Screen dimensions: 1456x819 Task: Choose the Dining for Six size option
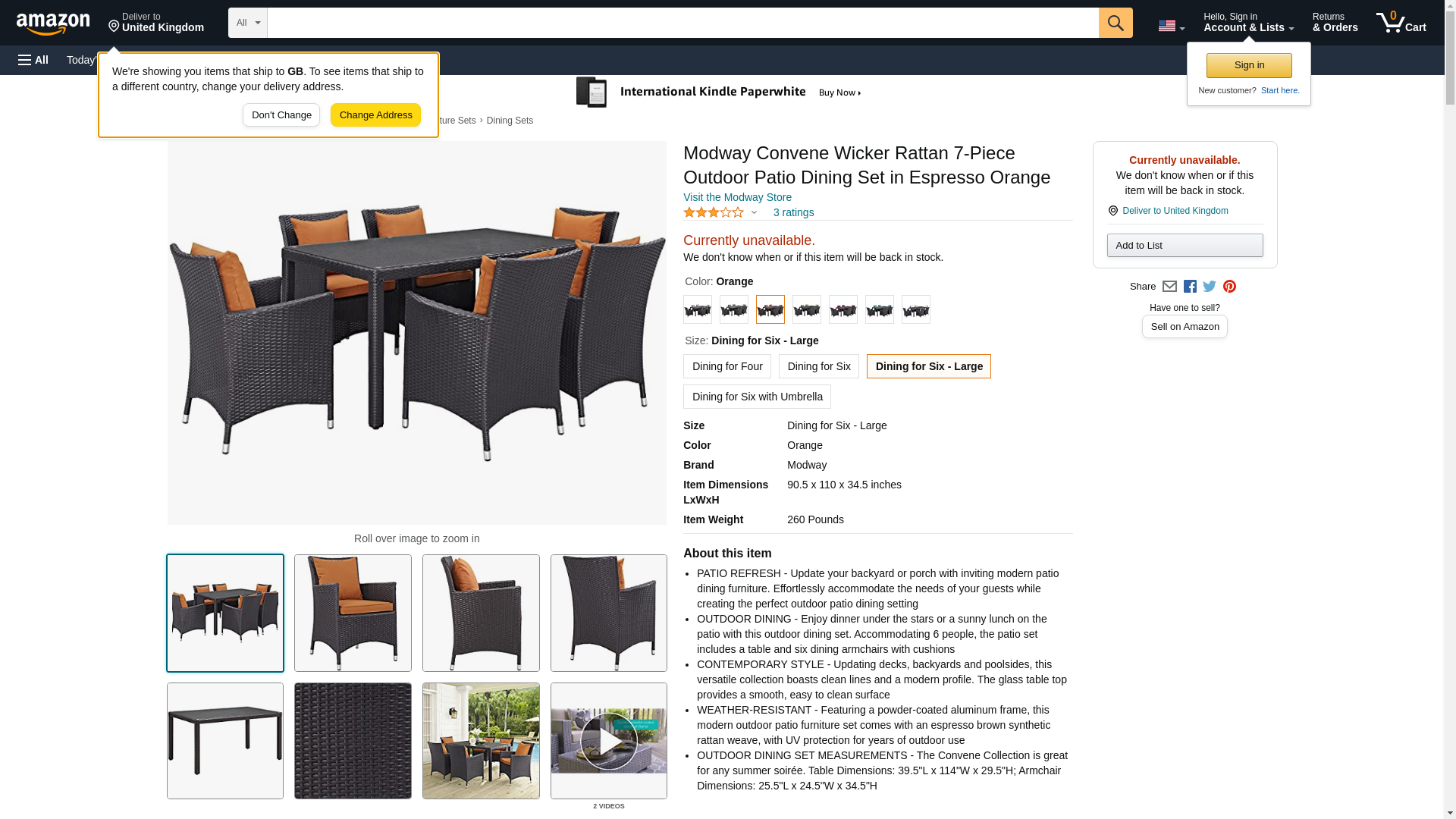[819, 366]
